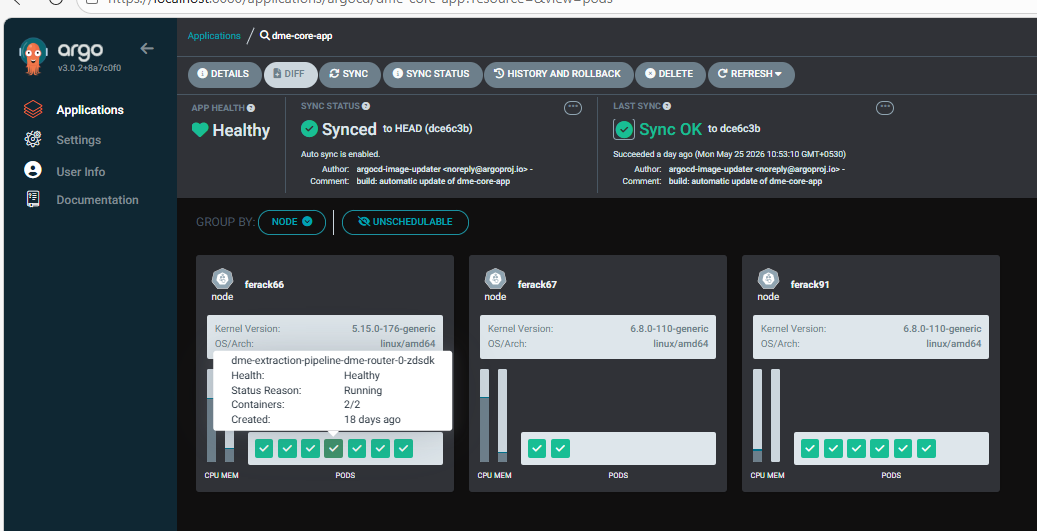Click the first pod on ferack91
This screenshot has height=531, width=1037.
(810, 449)
